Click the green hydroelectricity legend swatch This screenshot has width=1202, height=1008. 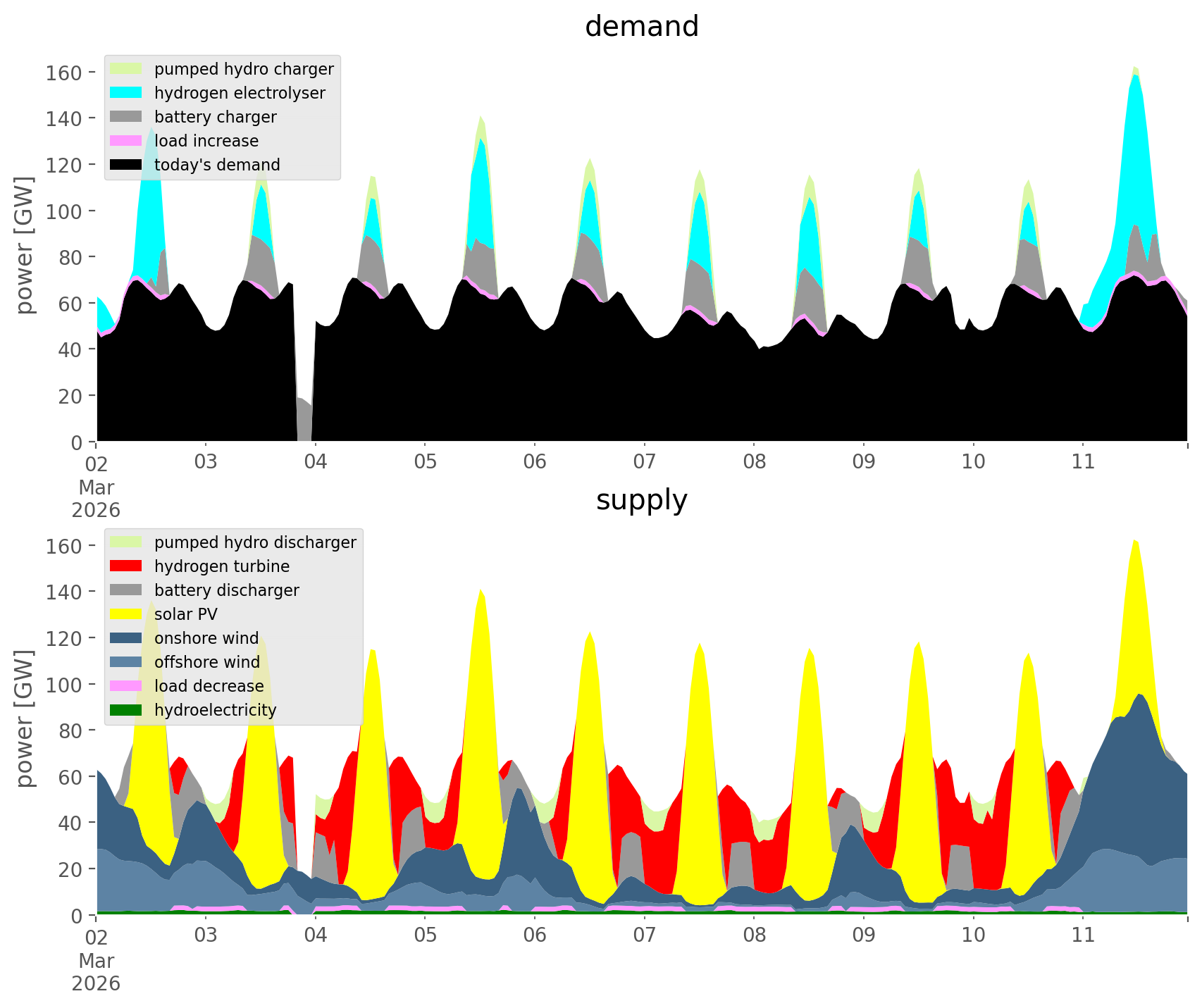[x=126, y=710]
